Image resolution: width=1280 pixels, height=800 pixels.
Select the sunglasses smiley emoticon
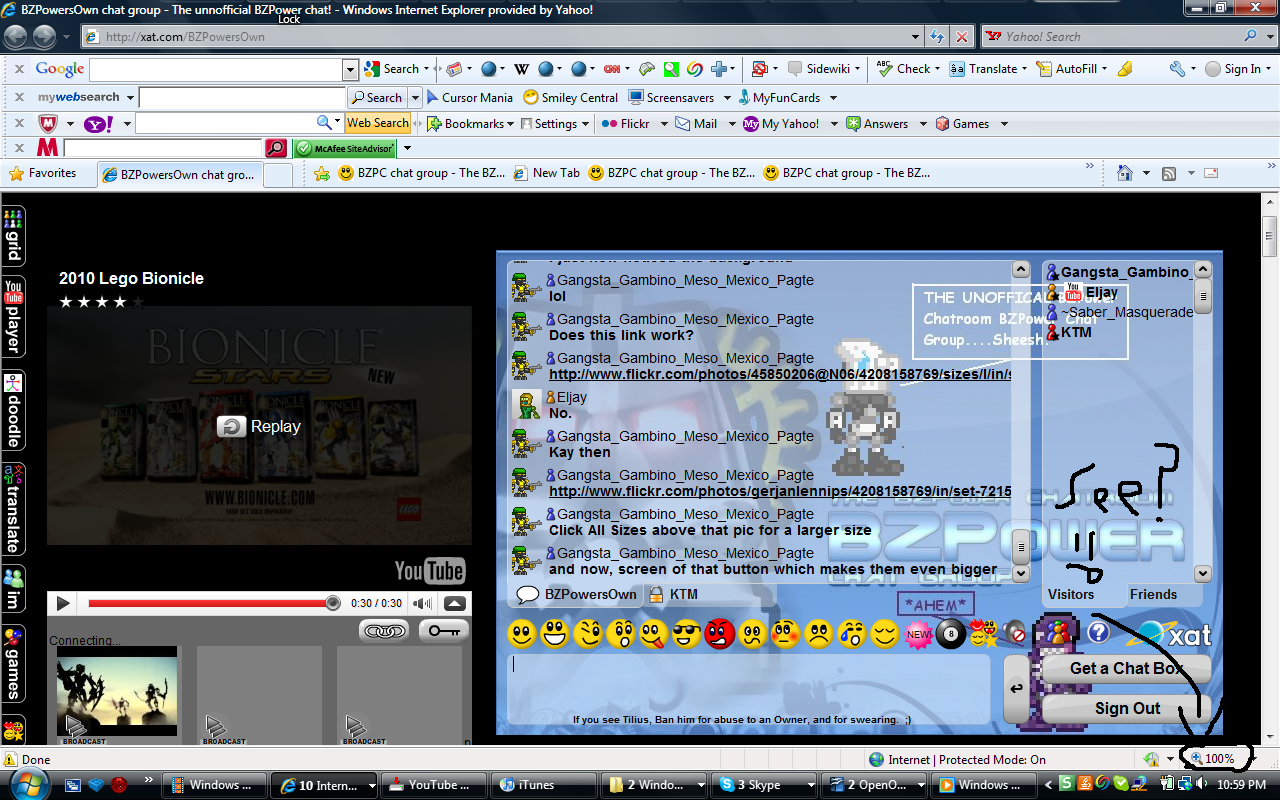(687, 633)
